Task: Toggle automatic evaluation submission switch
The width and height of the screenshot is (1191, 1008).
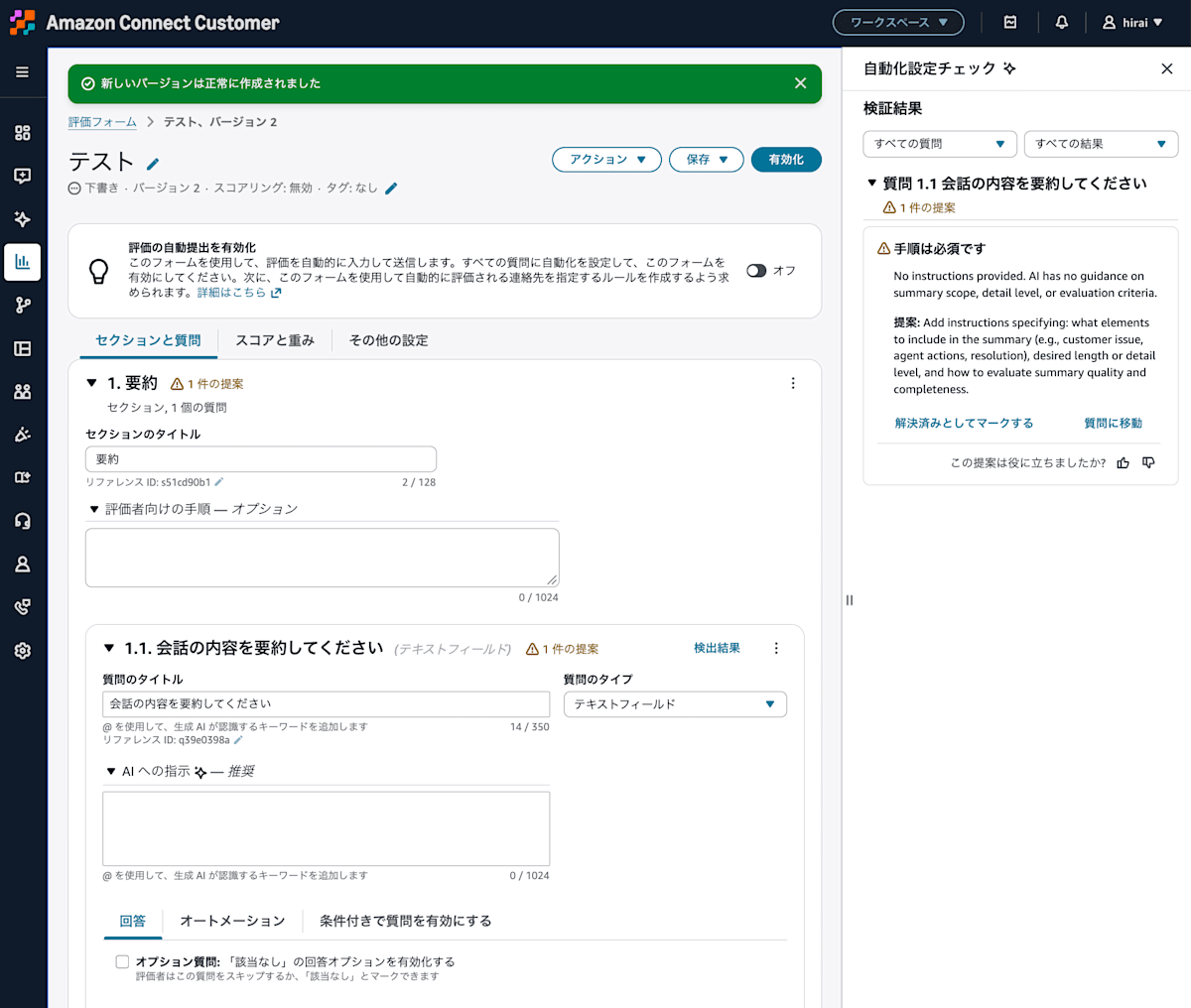Action: click(756, 271)
